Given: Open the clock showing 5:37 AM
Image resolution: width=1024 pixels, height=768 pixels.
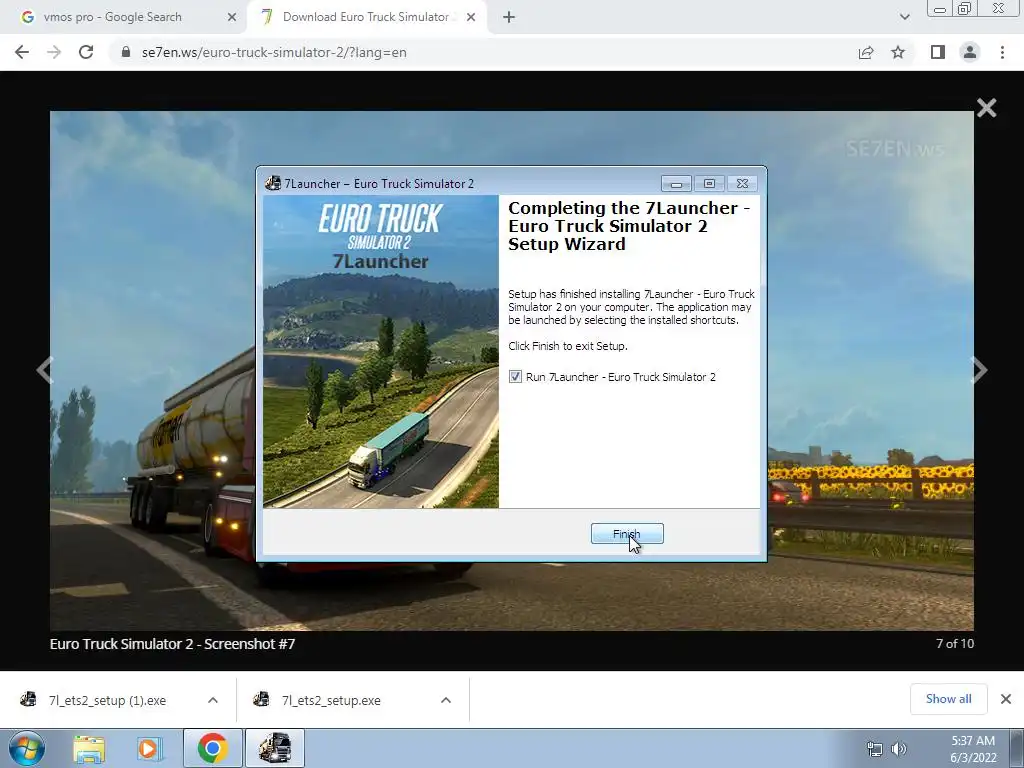Looking at the screenshot, I should pyautogui.click(x=973, y=749).
